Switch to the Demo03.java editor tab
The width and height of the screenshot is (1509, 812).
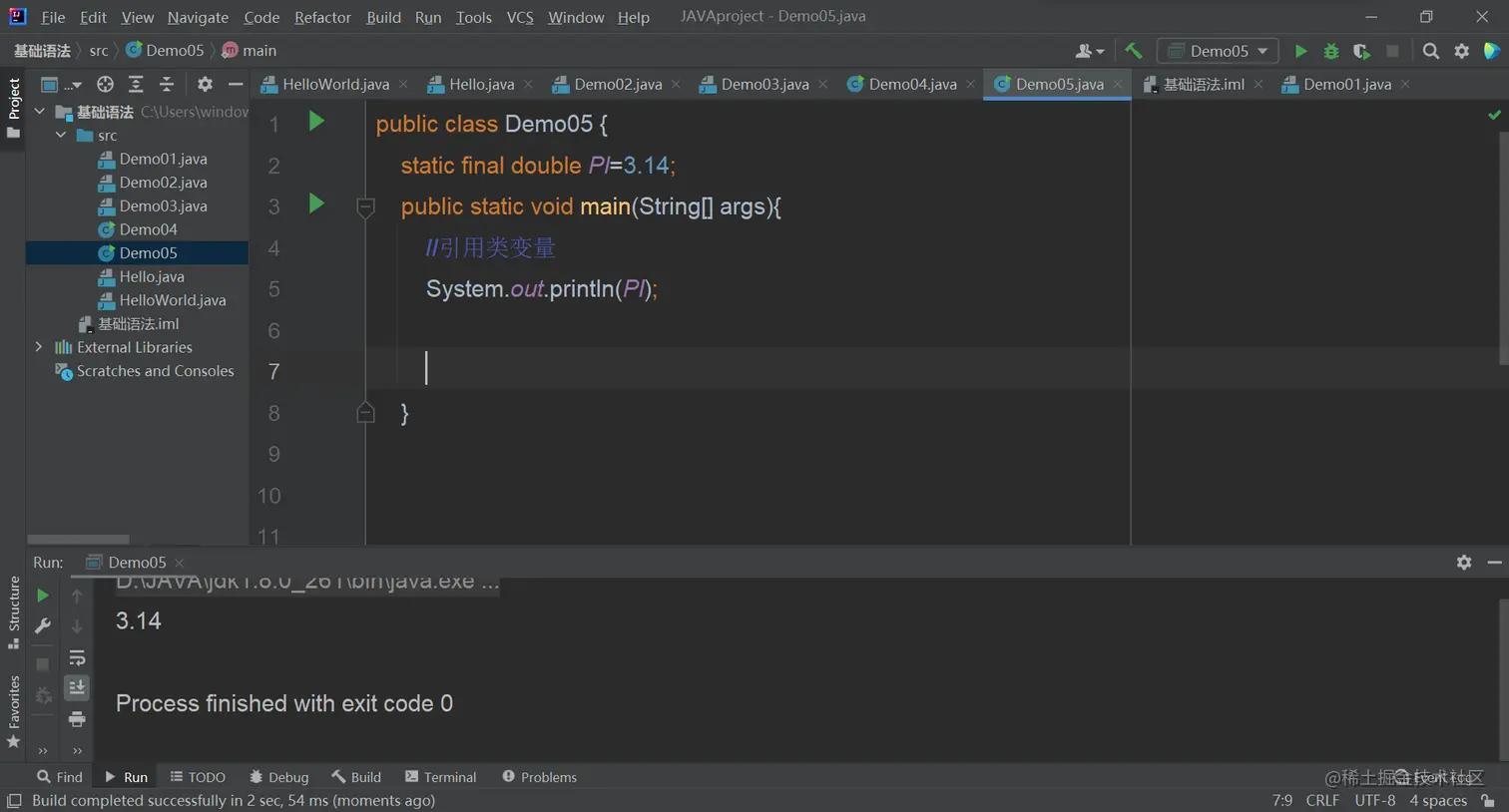point(764,85)
